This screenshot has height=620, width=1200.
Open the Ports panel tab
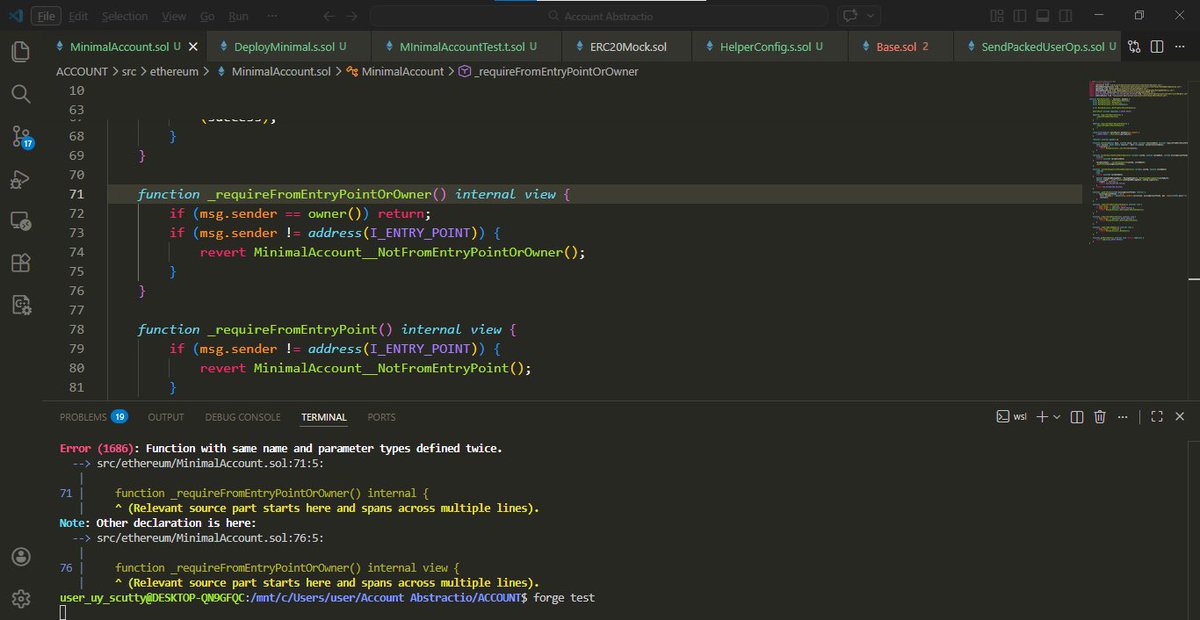click(381, 417)
